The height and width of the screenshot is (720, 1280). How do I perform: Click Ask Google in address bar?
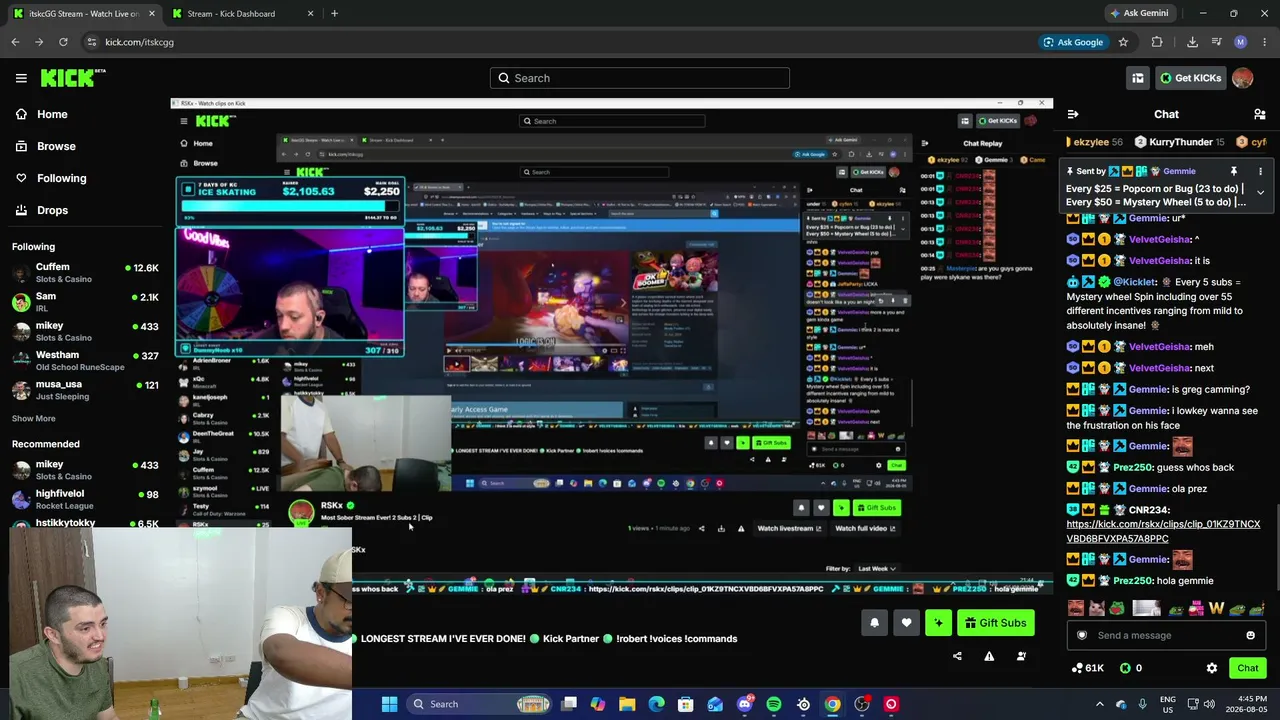[1073, 42]
